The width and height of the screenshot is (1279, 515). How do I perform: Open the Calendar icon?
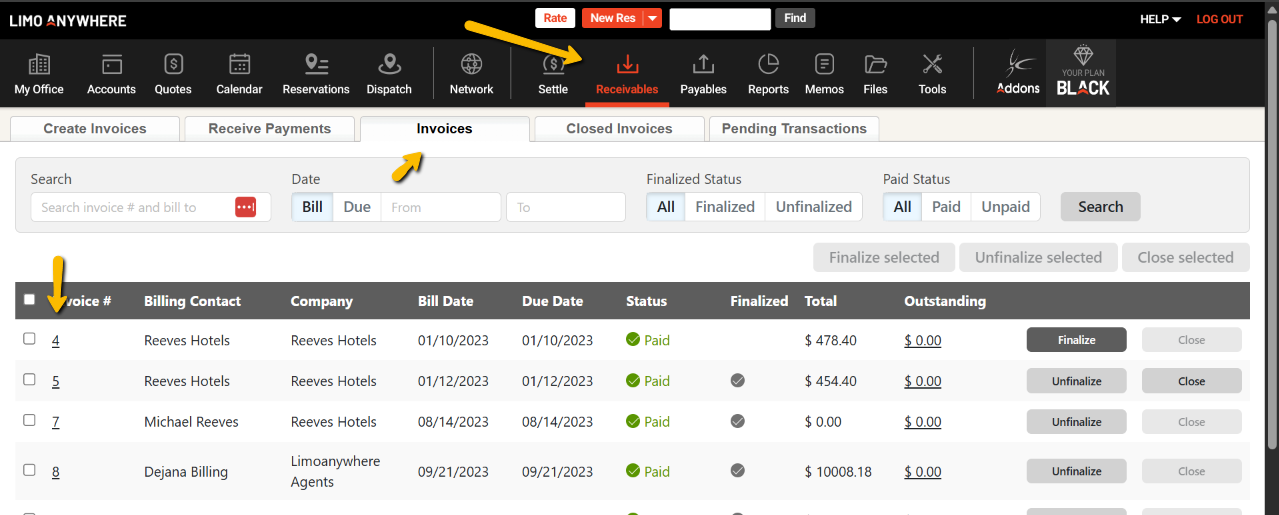[239, 66]
